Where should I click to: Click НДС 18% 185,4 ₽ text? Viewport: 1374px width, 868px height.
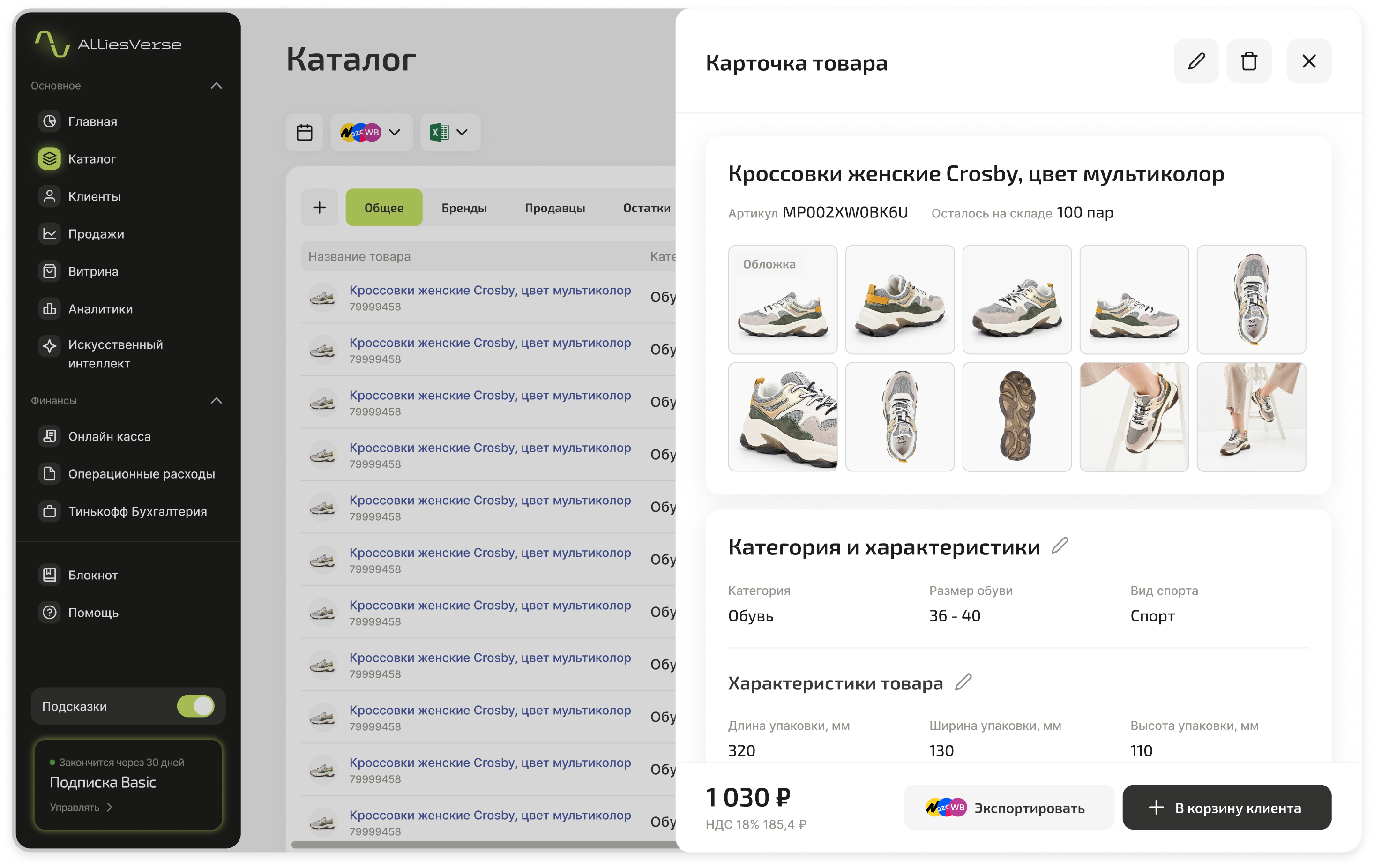click(x=756, y=824)
